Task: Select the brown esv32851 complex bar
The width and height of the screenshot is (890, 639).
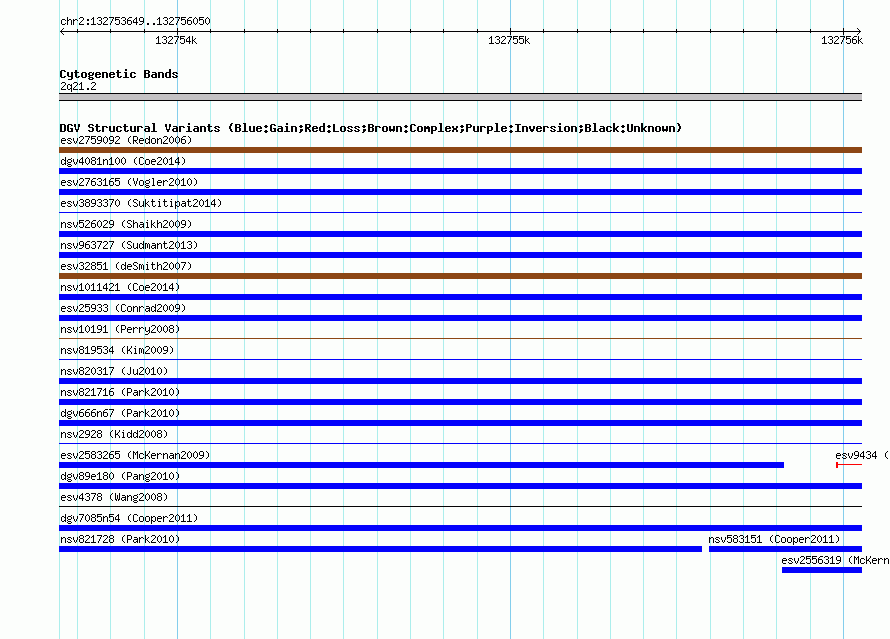Action: [x=460, y=276]
